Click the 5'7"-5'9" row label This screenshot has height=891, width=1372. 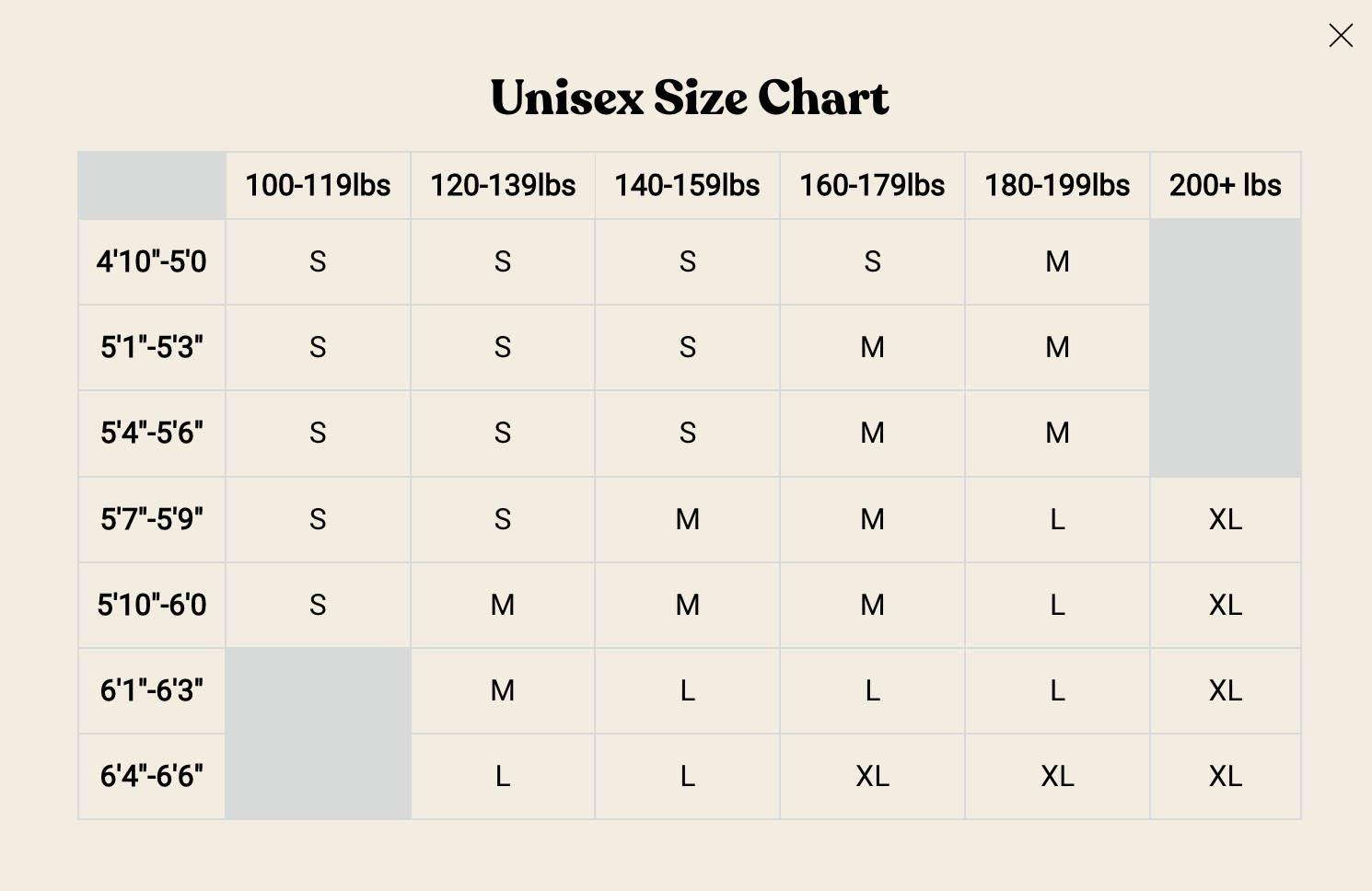152,520
